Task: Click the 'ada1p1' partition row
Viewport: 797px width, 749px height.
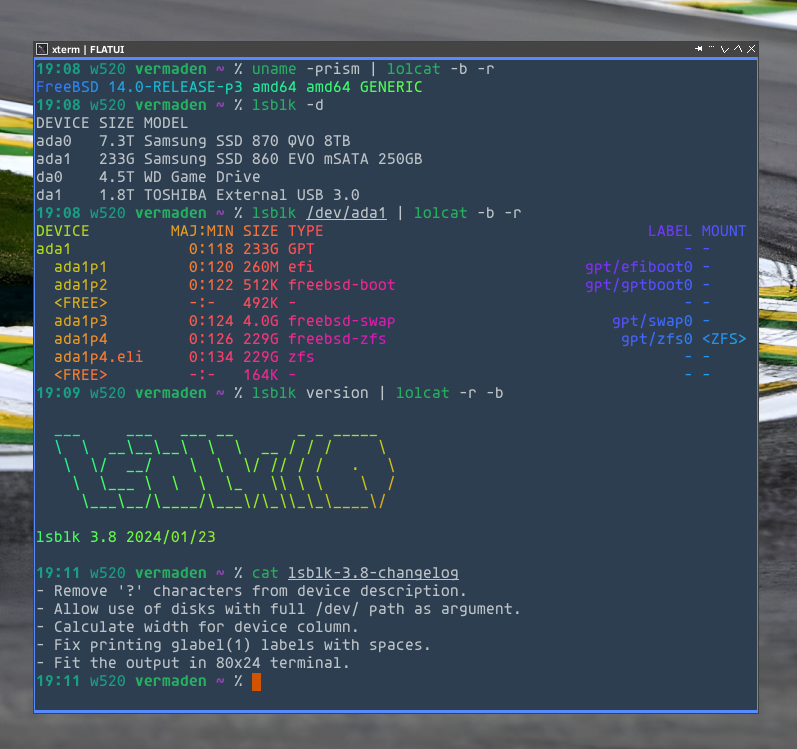Action: click(x=81, y=267)
